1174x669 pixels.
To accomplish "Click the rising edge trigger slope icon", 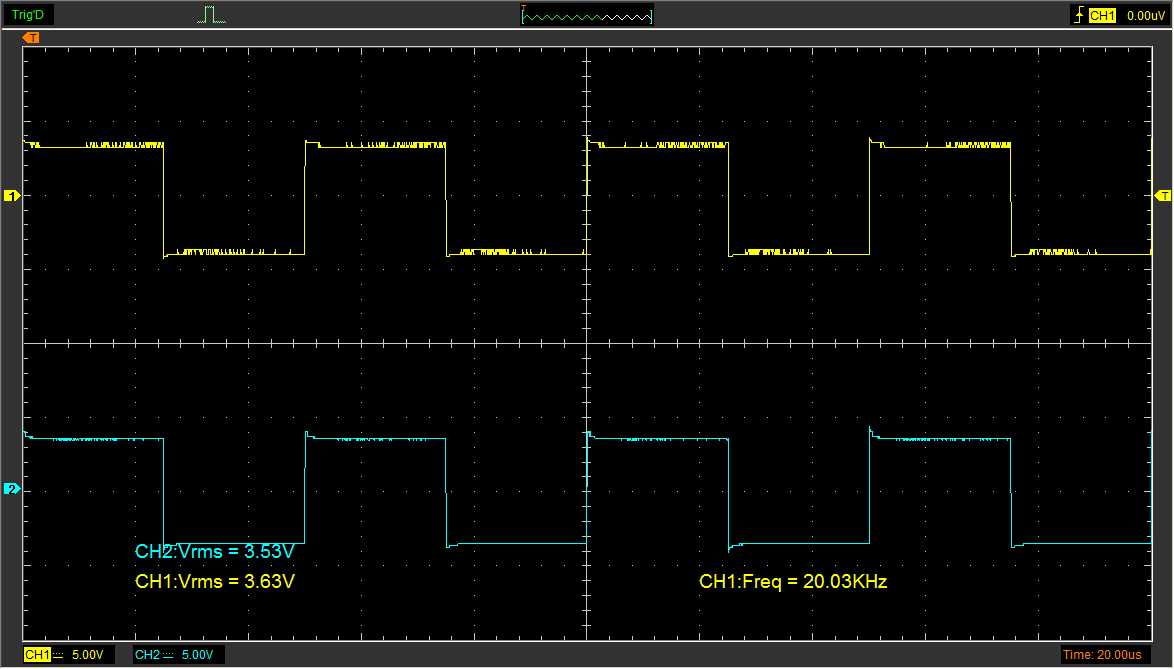I will [1079, 15].
